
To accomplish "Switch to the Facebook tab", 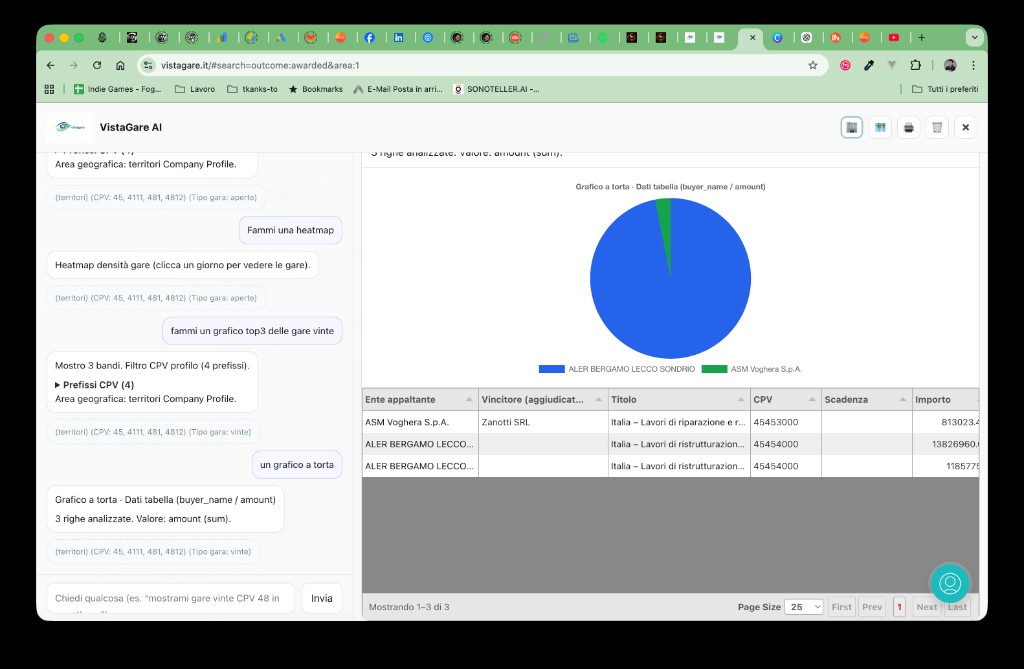I will (x=370, y=38).
